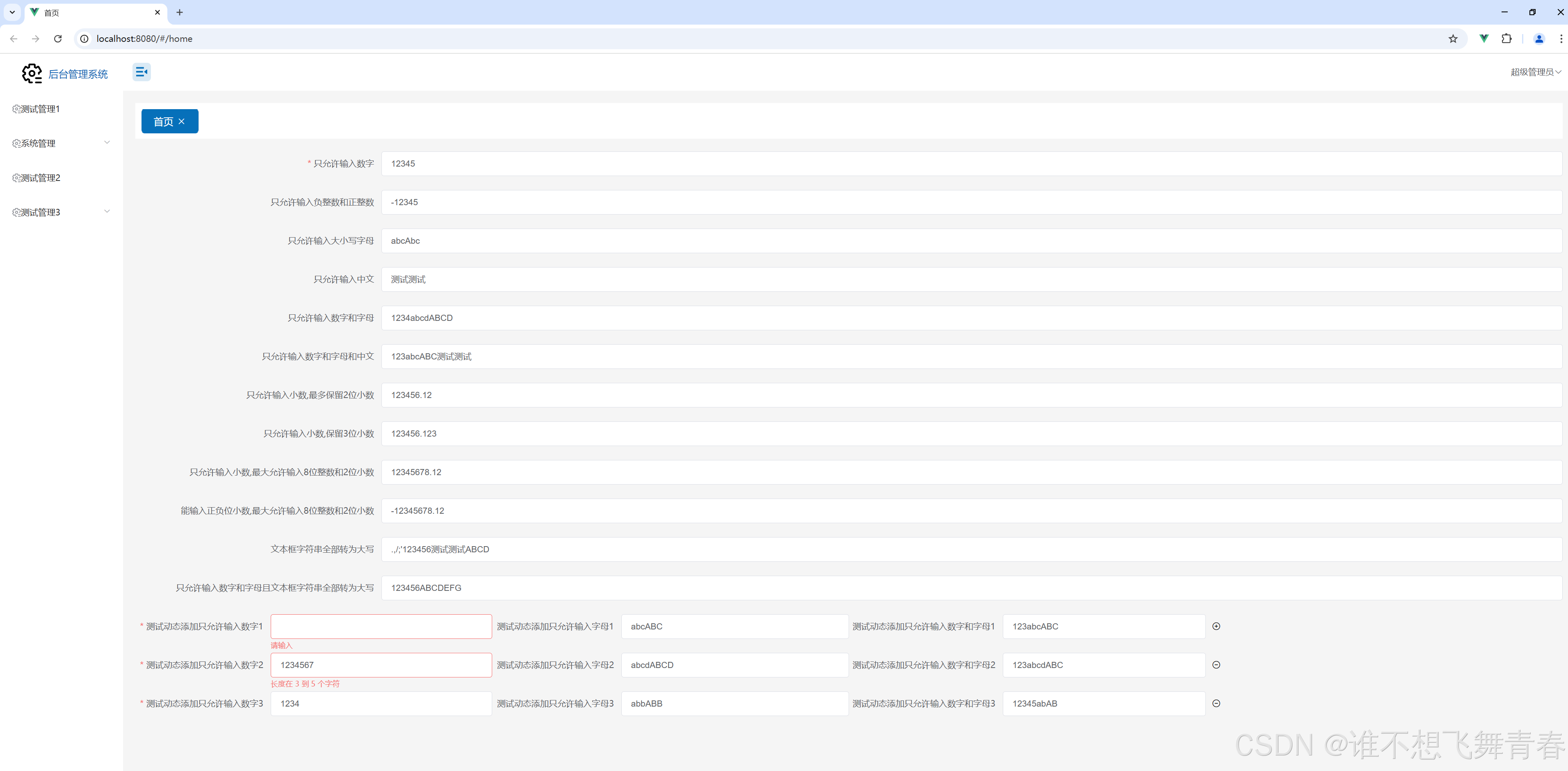The height and width of the screenshot is (771, 1568).
Task: Open a new browser tab
Action: 180,12
